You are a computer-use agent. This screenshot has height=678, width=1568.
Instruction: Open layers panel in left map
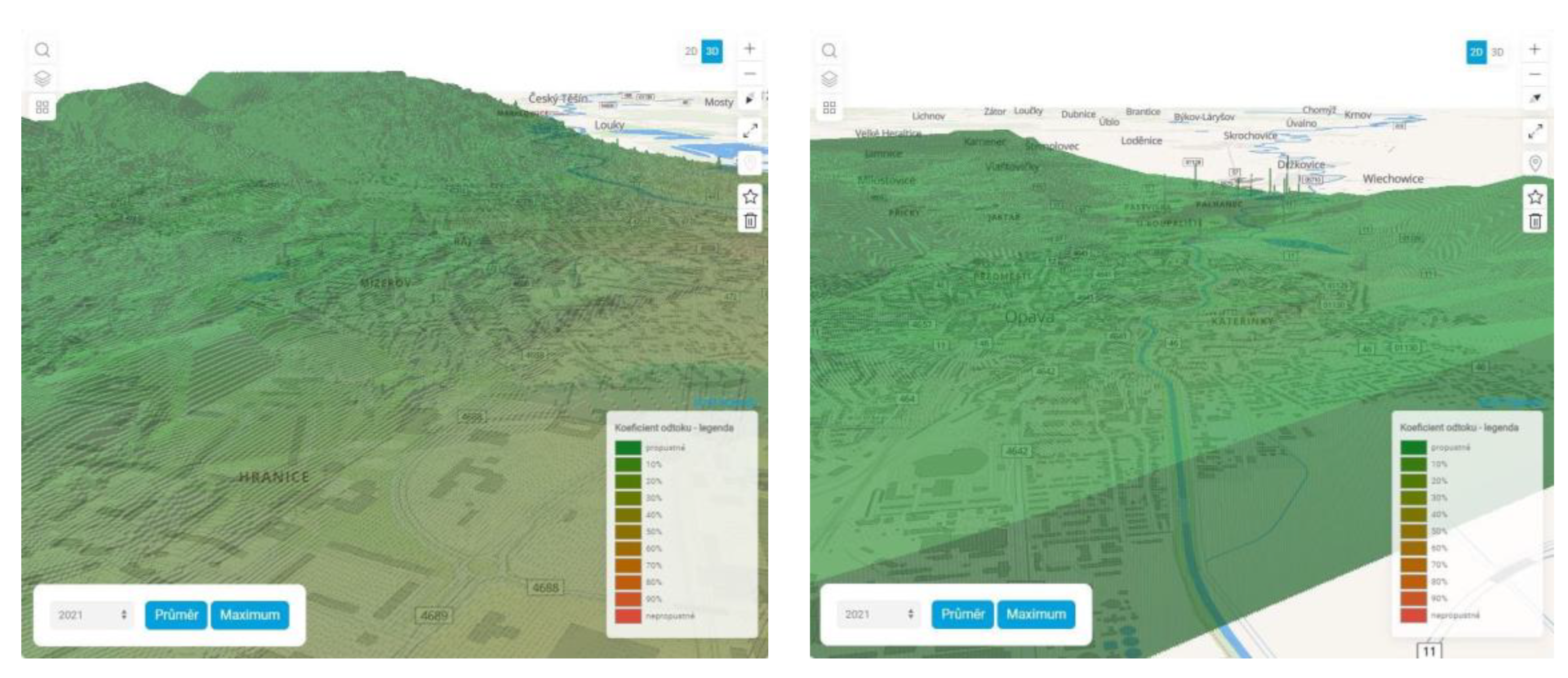[42, 78]
